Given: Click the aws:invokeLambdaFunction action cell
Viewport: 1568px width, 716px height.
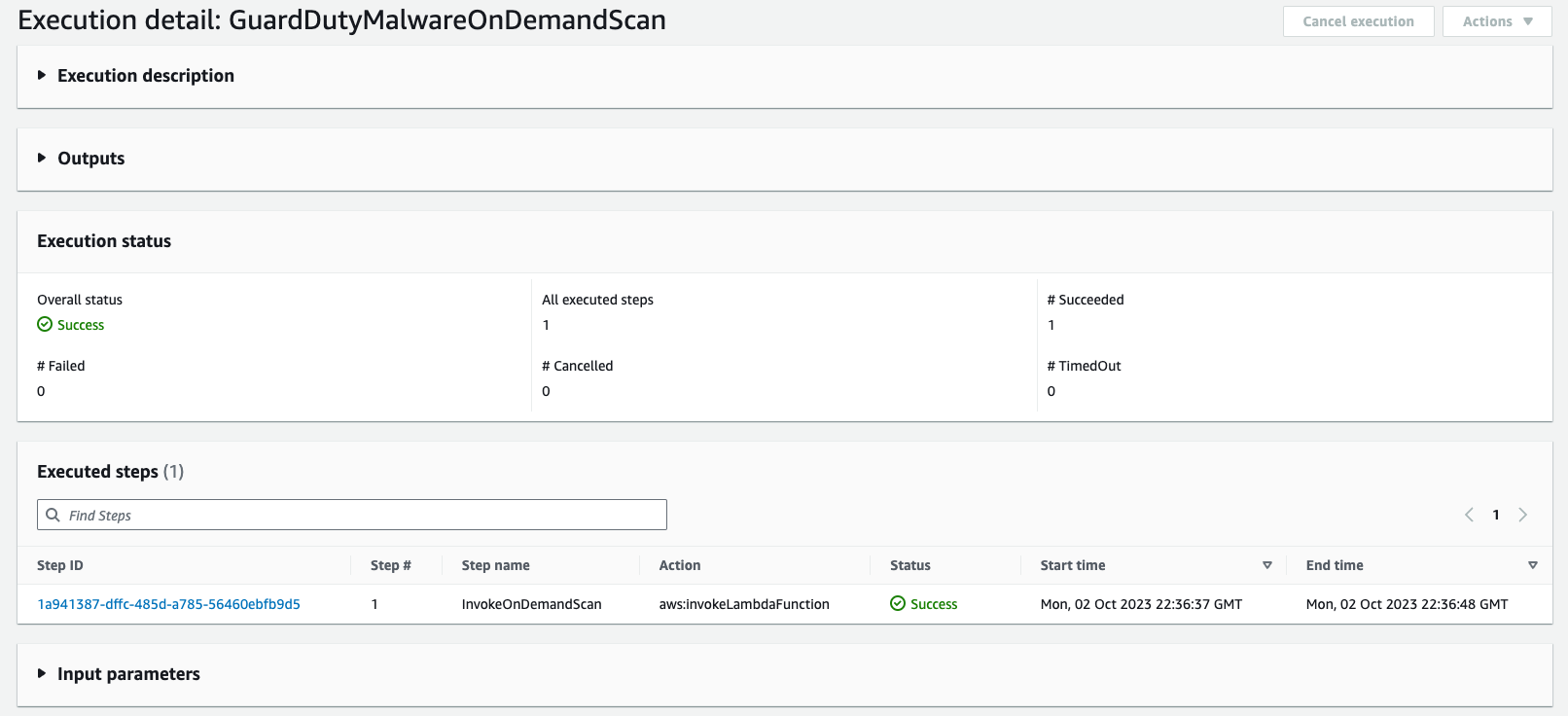Looking at the screenshot, I should (x=744, y=604).
